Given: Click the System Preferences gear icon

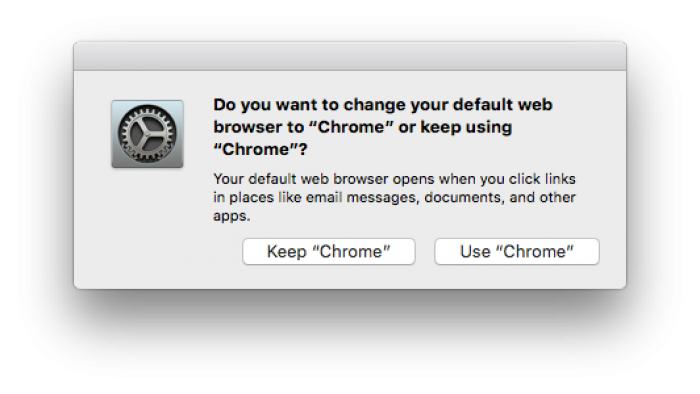Looking at the screenshot, I should (x=147, y=134).
